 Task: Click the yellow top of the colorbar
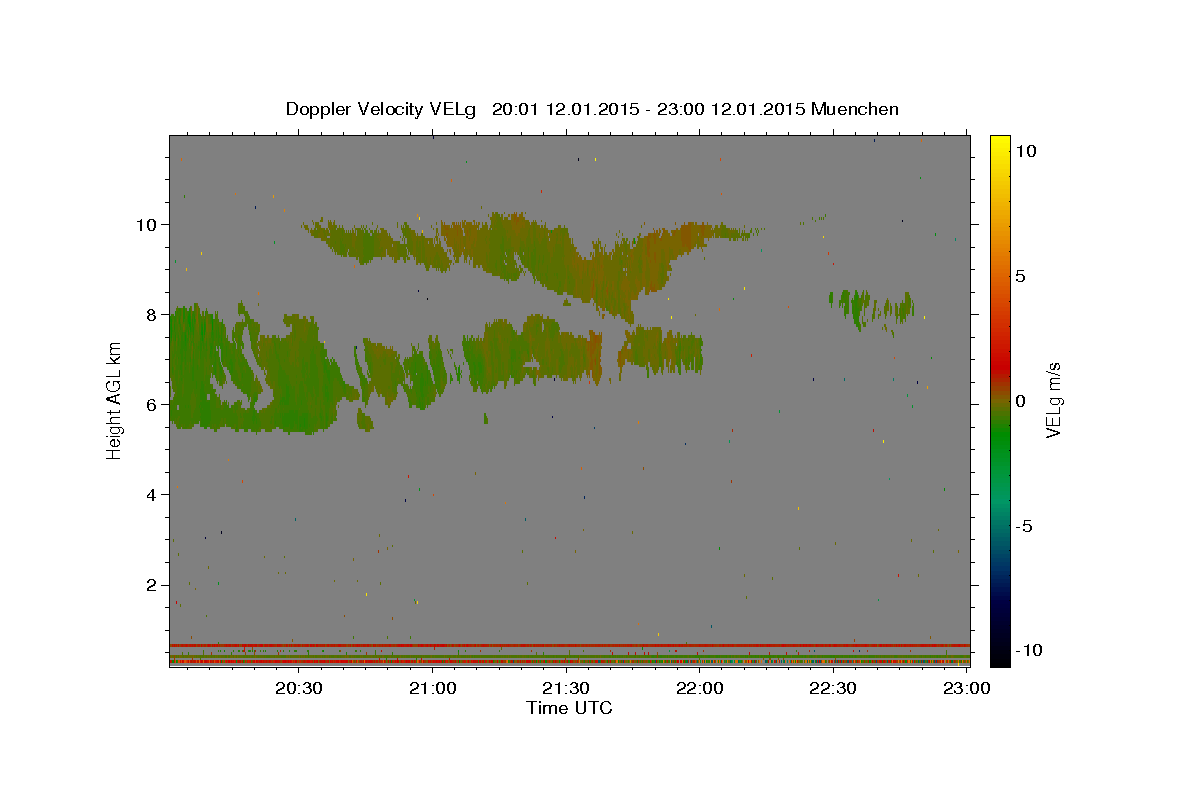point(1000,142)
